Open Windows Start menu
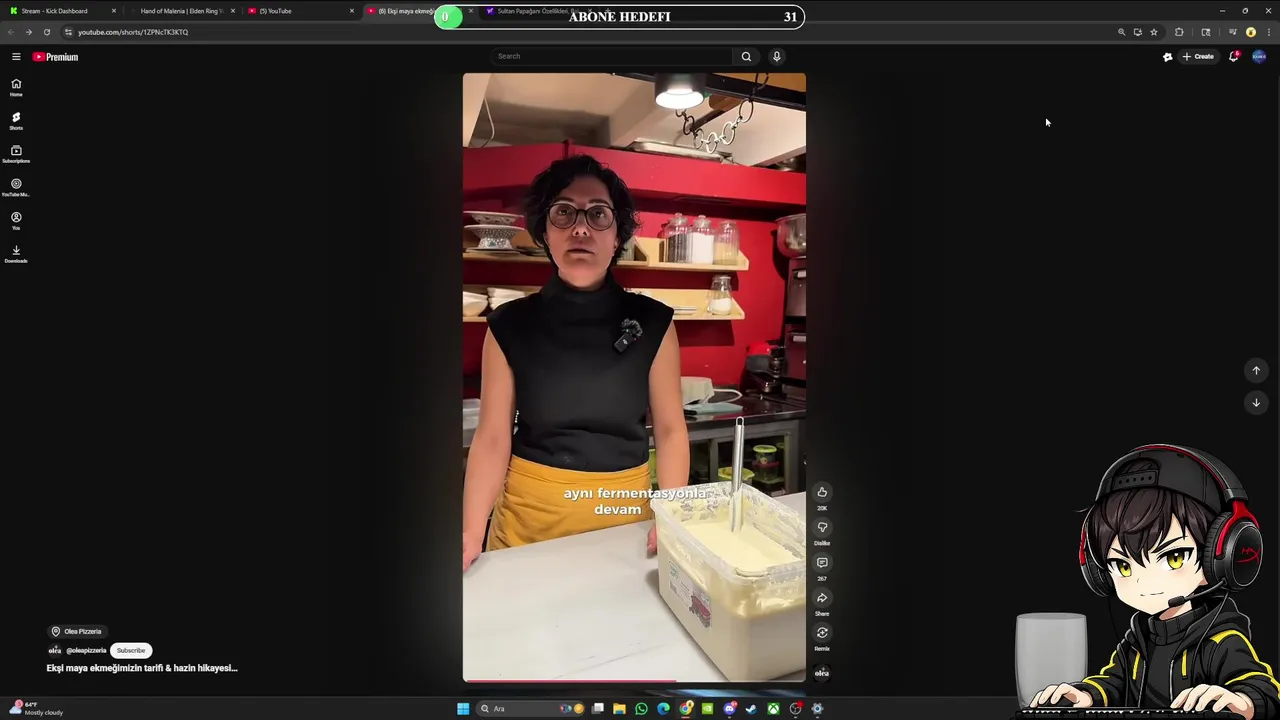The height and width of the screenshot is (720, 1280). click(463, 709)
